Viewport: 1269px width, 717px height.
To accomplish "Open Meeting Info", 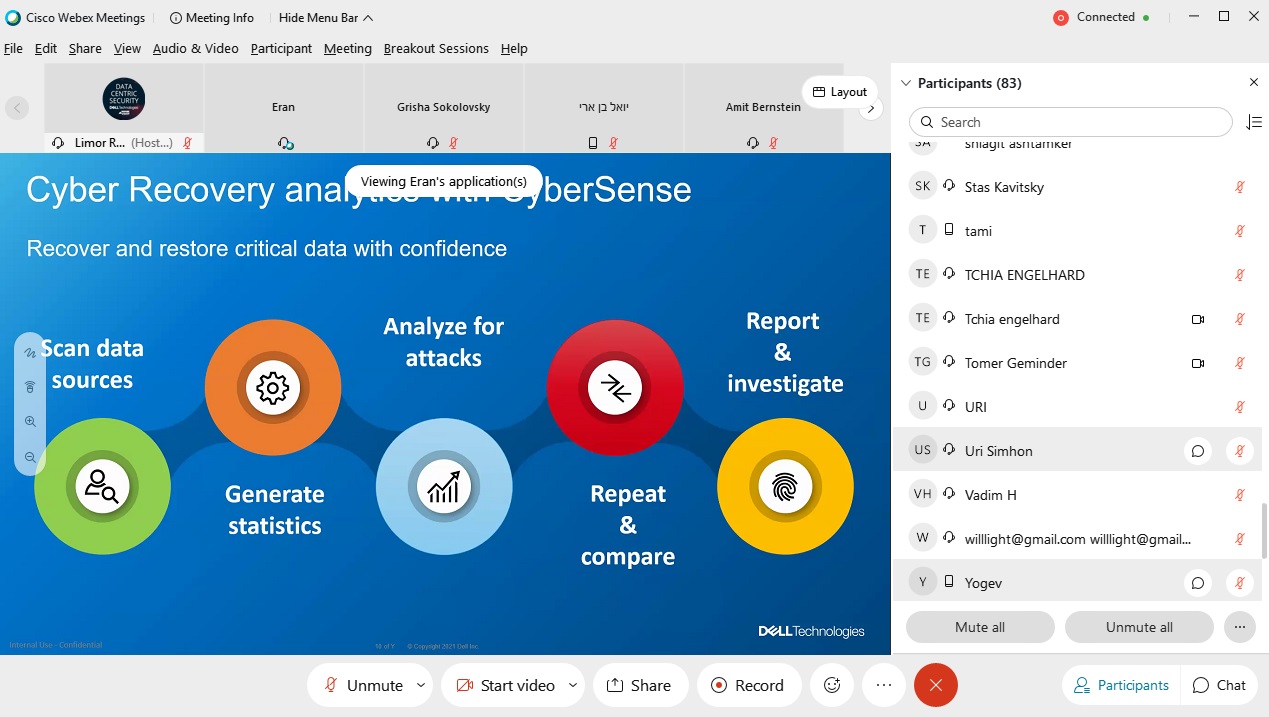I will (x=212, y=17).
